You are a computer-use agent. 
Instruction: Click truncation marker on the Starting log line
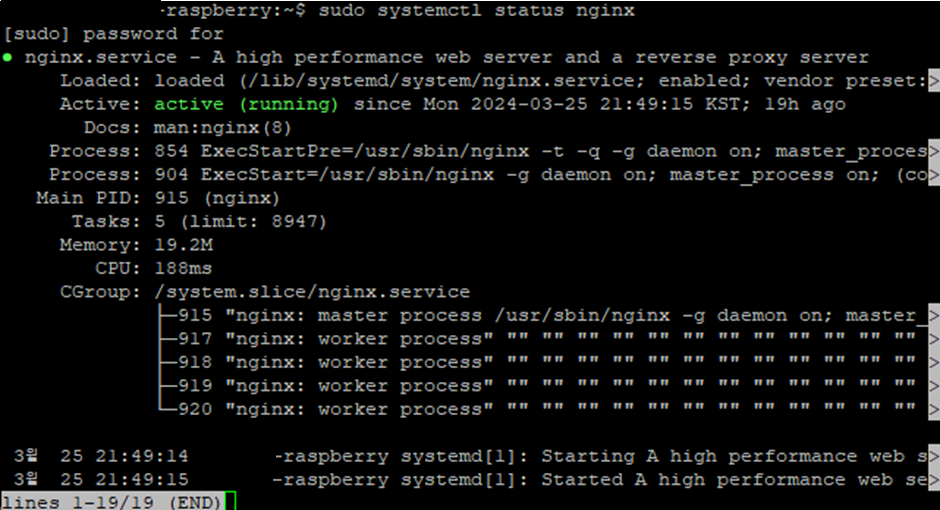[933, 457]
